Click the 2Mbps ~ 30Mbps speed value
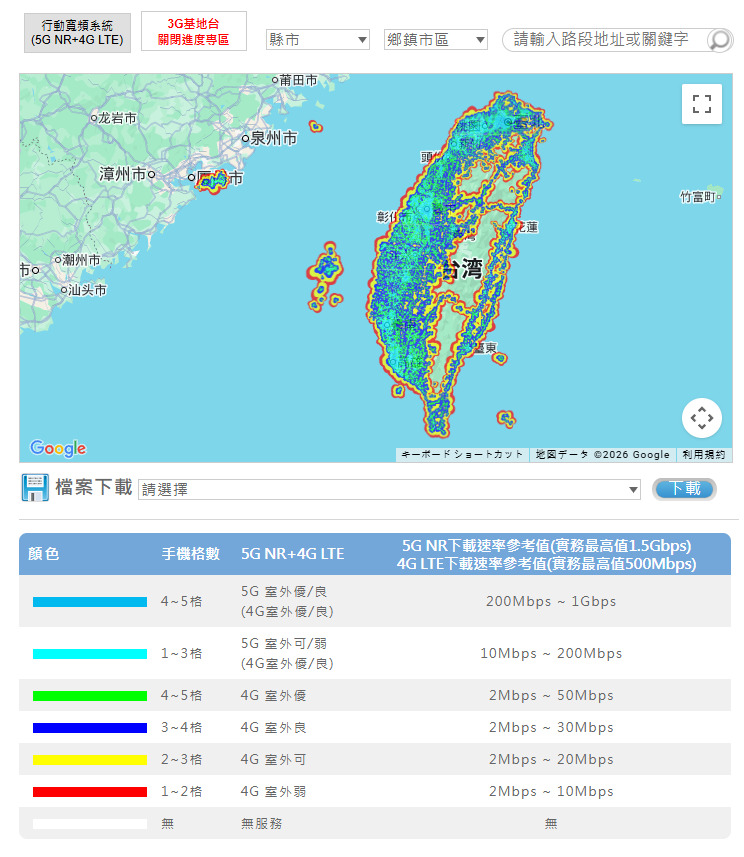 point(551,727)
